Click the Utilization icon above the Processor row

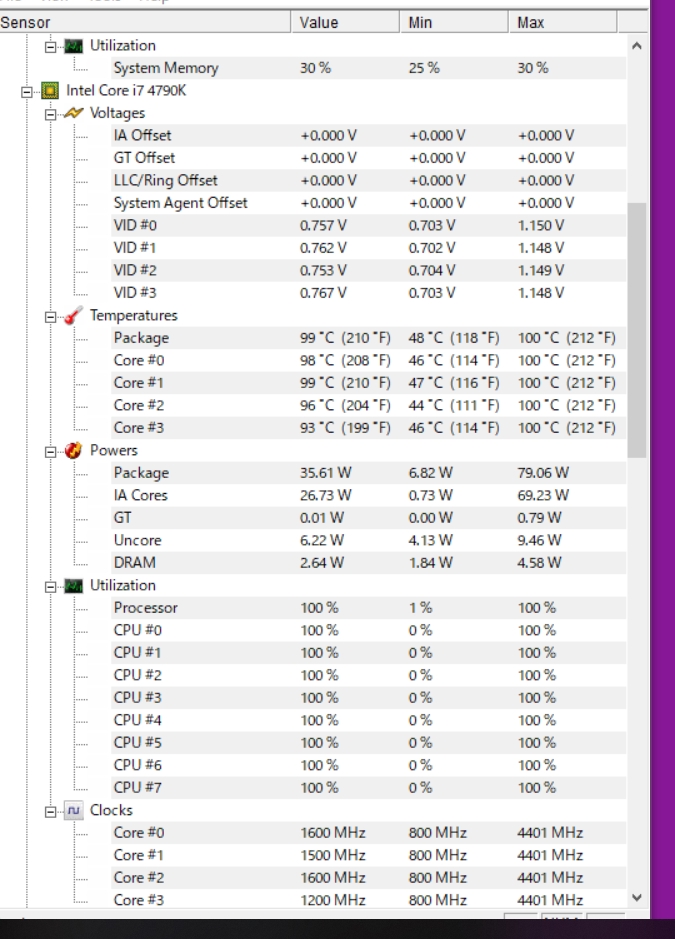pos(73,586)
